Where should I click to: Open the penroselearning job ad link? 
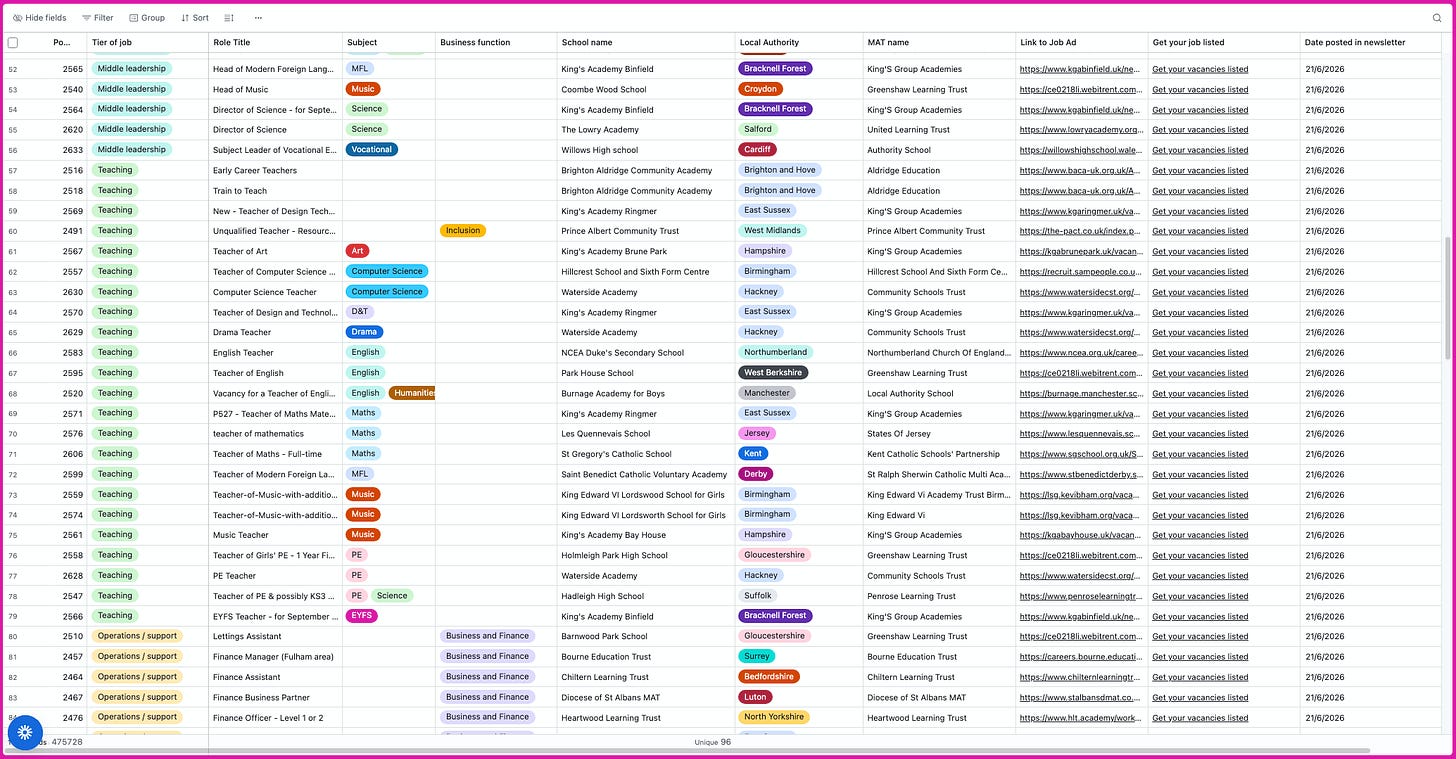(1080, 596)
